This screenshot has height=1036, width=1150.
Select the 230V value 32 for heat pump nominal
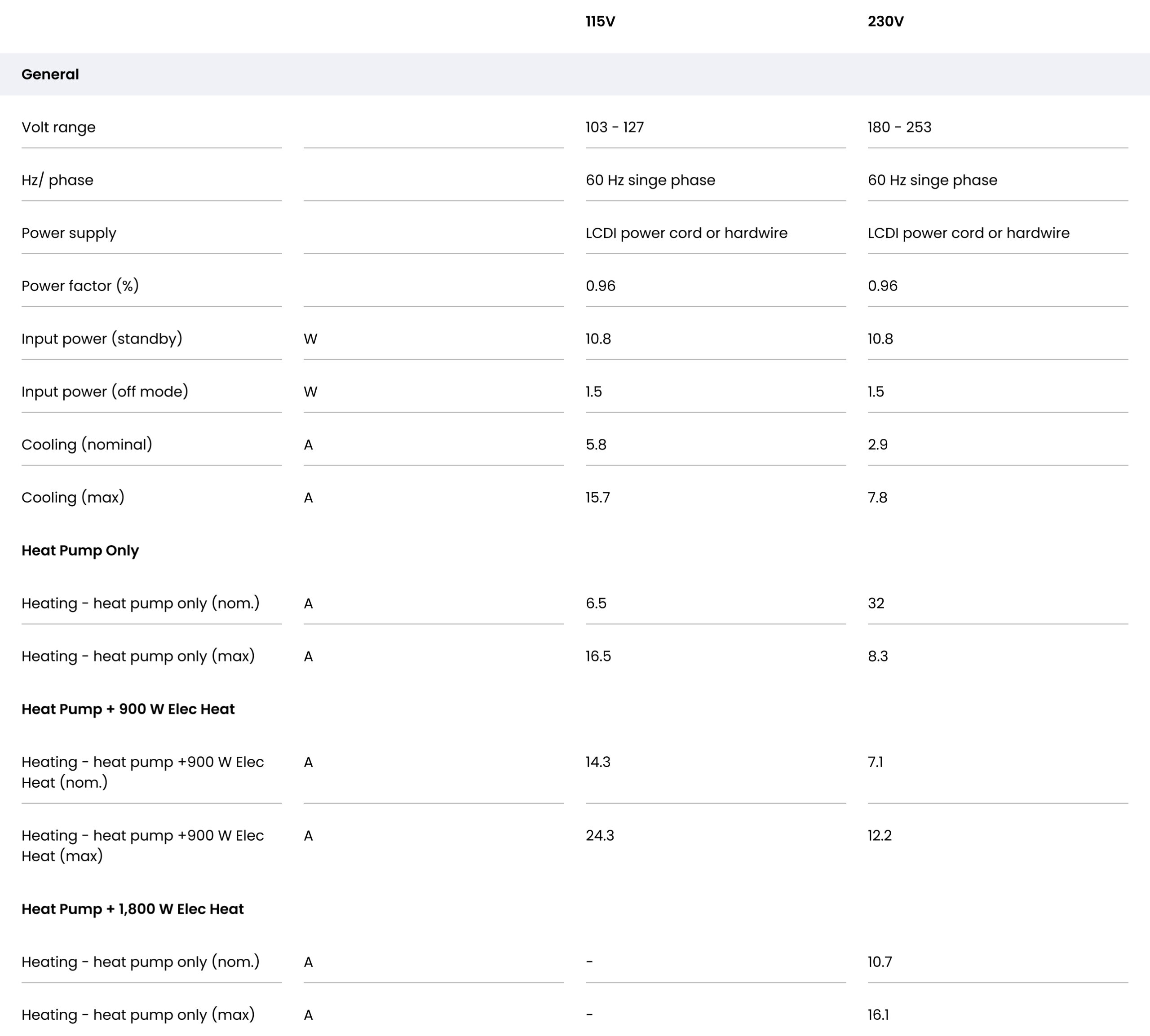tap(876, 604)
